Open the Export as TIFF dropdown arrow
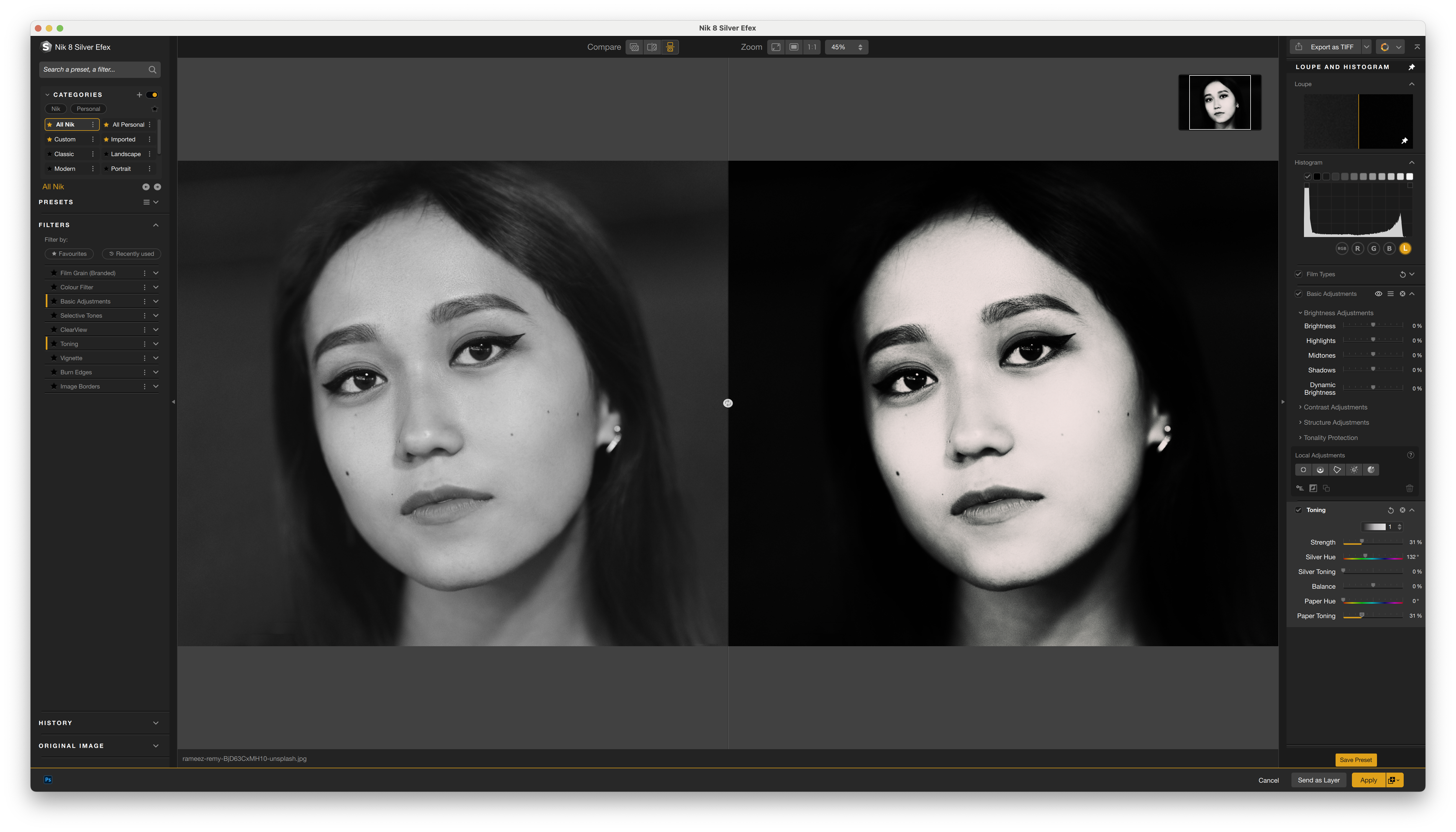This screenshot has width=1456, height=832. 1366,47
